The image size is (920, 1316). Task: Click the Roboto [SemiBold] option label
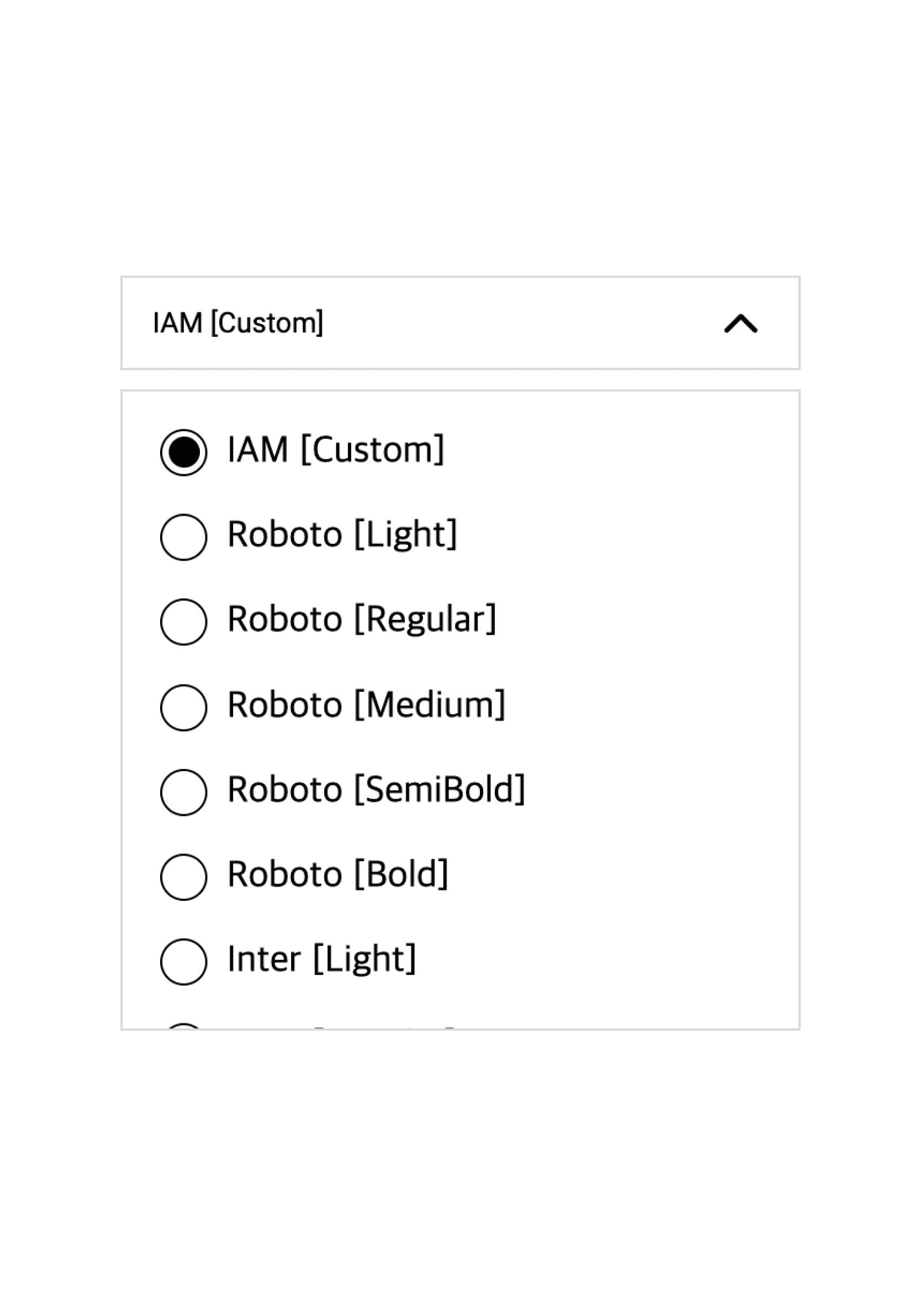tap(376, 790)
